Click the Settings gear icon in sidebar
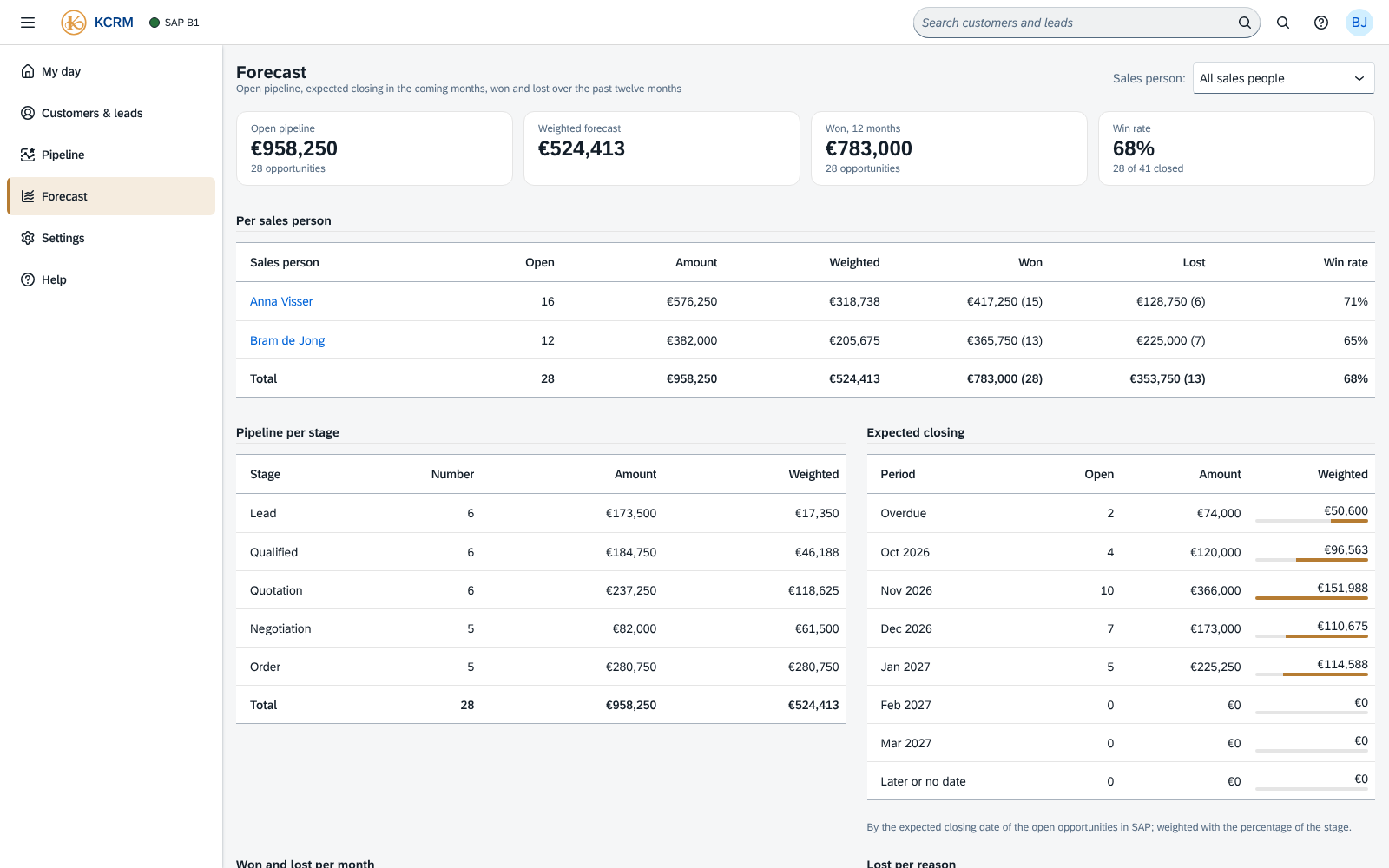 [x=28, y=238]
